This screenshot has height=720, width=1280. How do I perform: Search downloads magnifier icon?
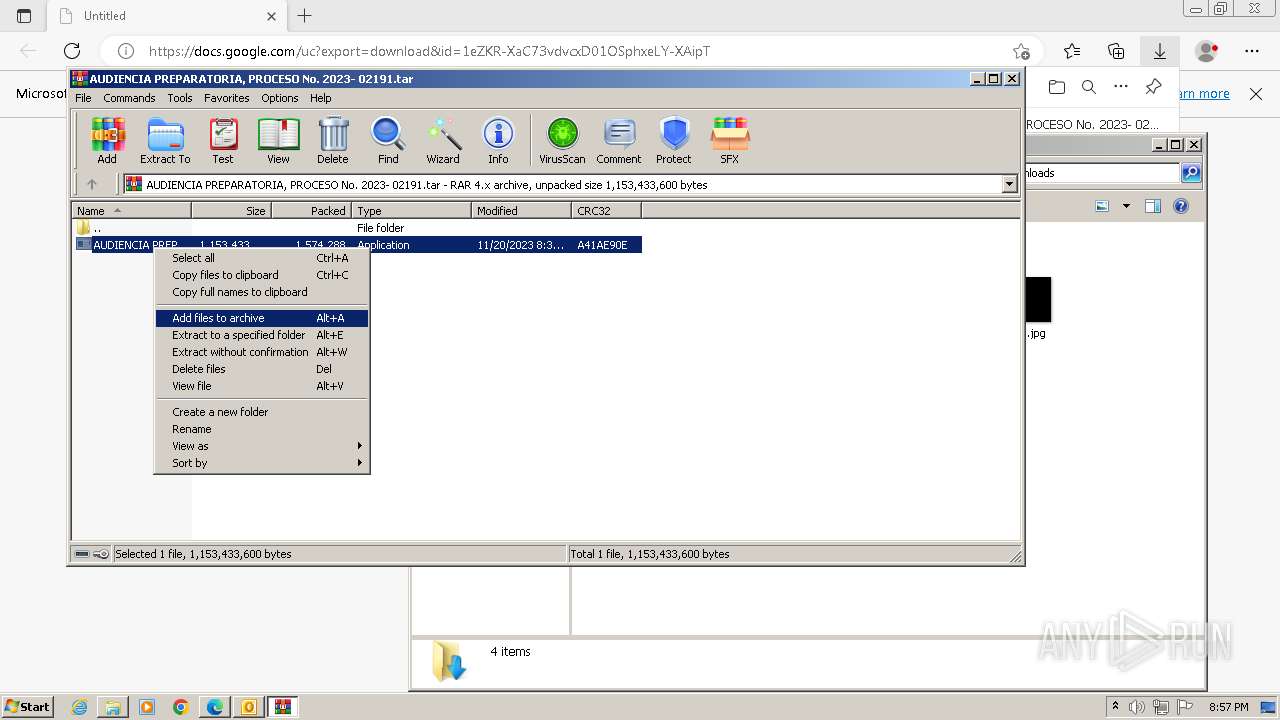pyautogui.click(x=1089, y=87)
